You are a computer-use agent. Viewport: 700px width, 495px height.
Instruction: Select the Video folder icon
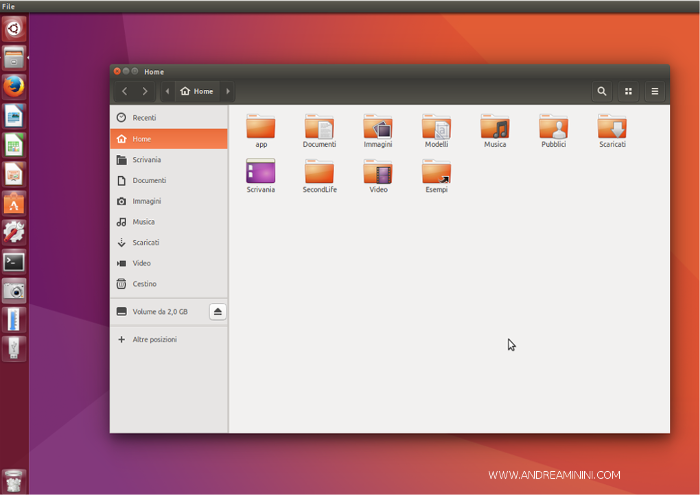[378, 173]
